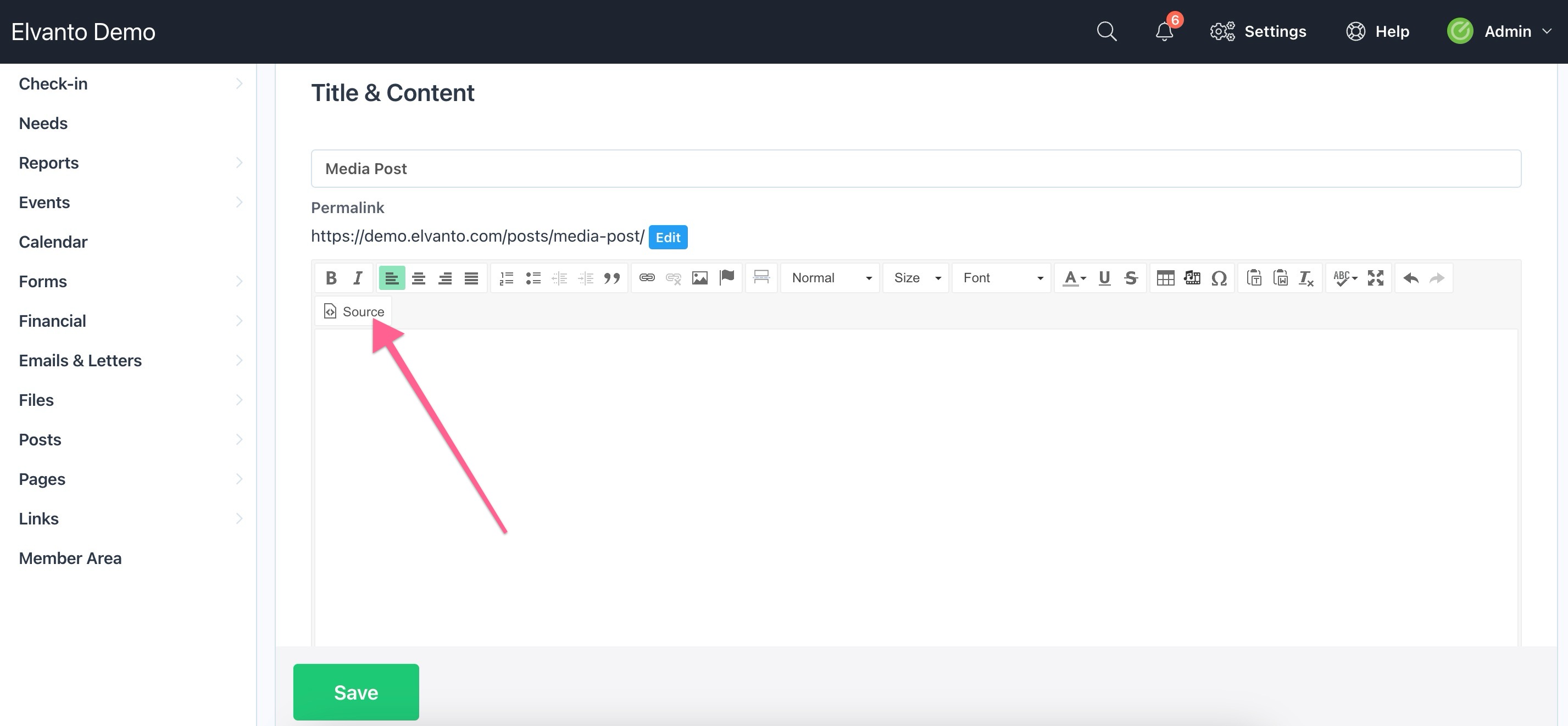Viewport: 1568px width, 726px height.
Task: Open the Normal paragraph format dropdown
Action: [830, 277]
